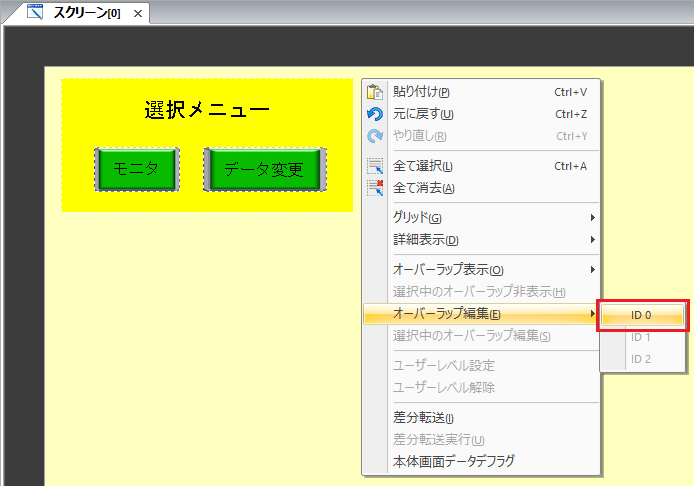Click the paste clipboard icon in context menu

pos(375,92)
